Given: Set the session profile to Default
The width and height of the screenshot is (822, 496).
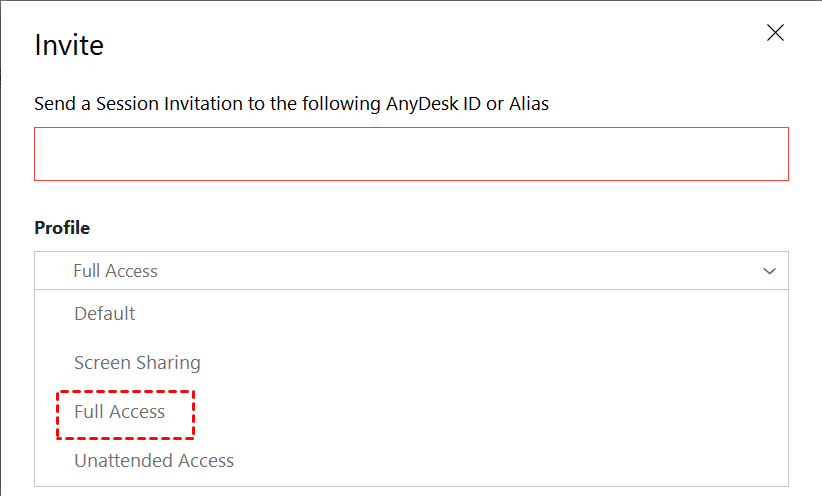Looking at the screenshot, I should coord(105,314).
